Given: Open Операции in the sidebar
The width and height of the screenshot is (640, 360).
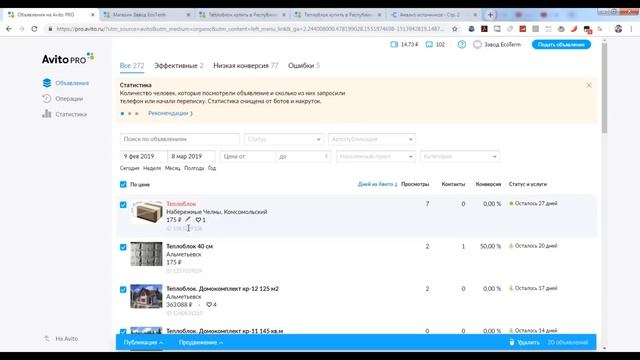Looking at the screenshot, I should (62, 99).
